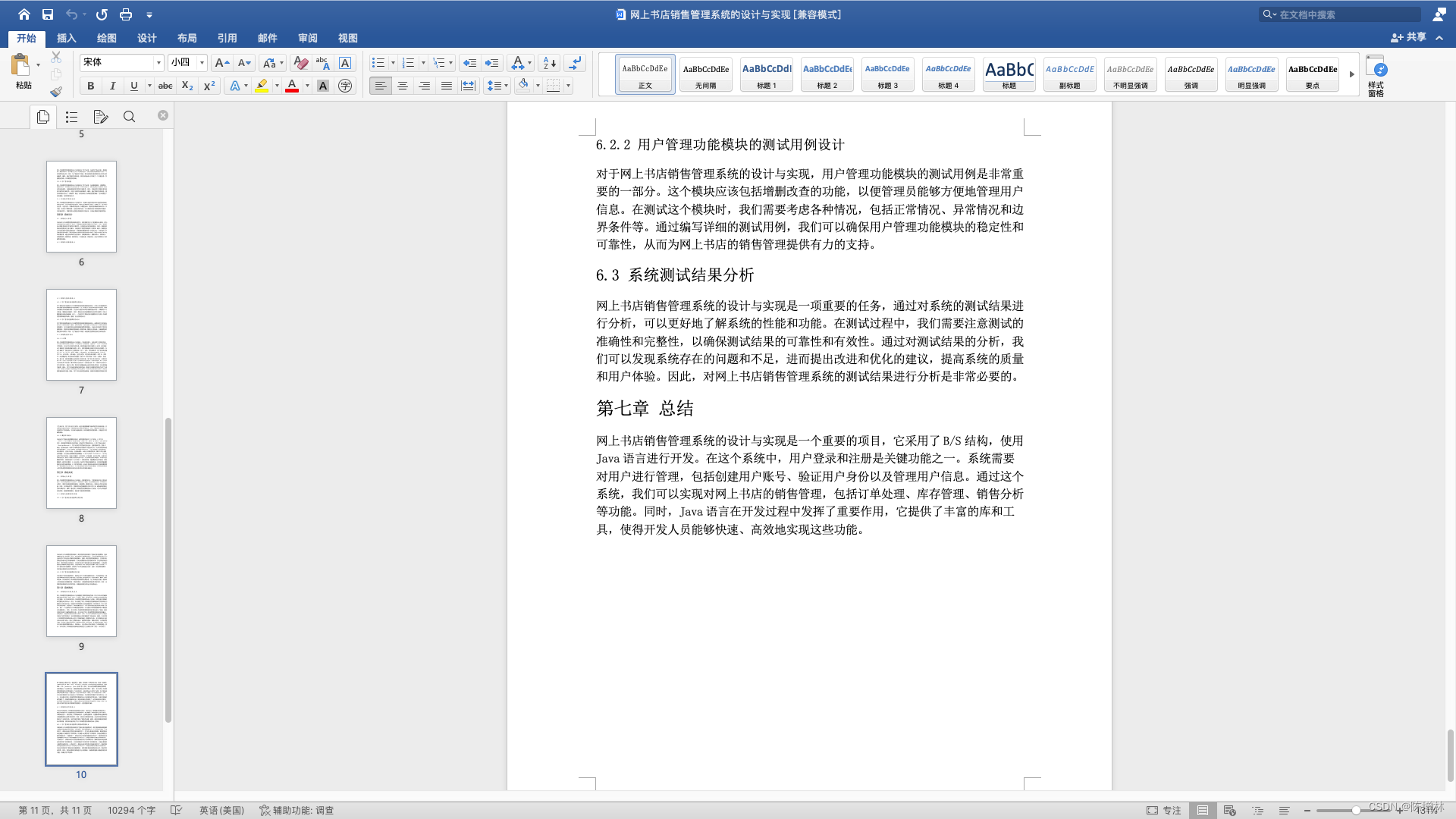1456x819 pixels.
Task: Apply the 标题 1 style
Action: pos(766,74)
